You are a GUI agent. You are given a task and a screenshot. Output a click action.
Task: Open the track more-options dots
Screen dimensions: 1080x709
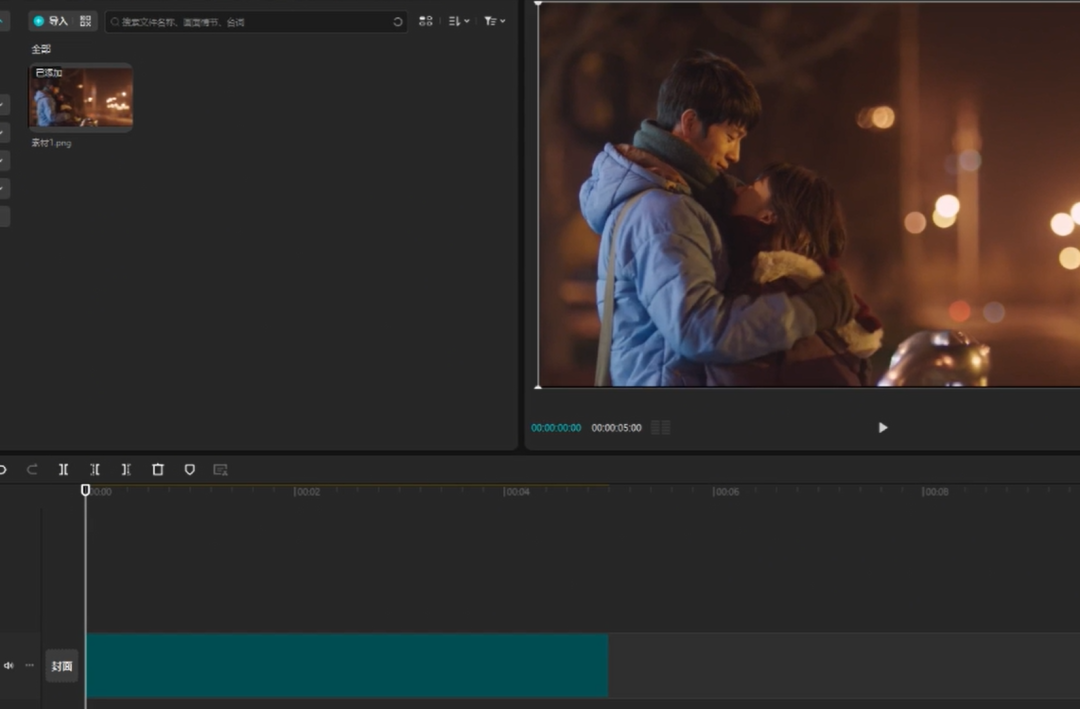(x=30, y=666)
